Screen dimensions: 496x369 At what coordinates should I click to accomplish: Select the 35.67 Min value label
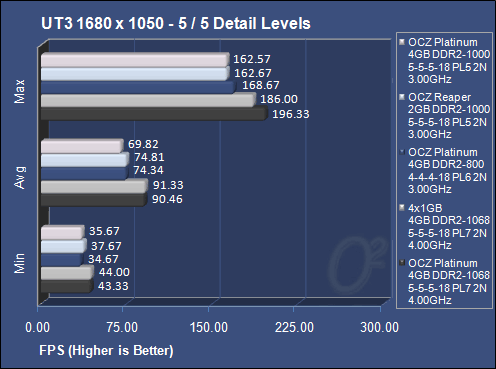point(104,231)
